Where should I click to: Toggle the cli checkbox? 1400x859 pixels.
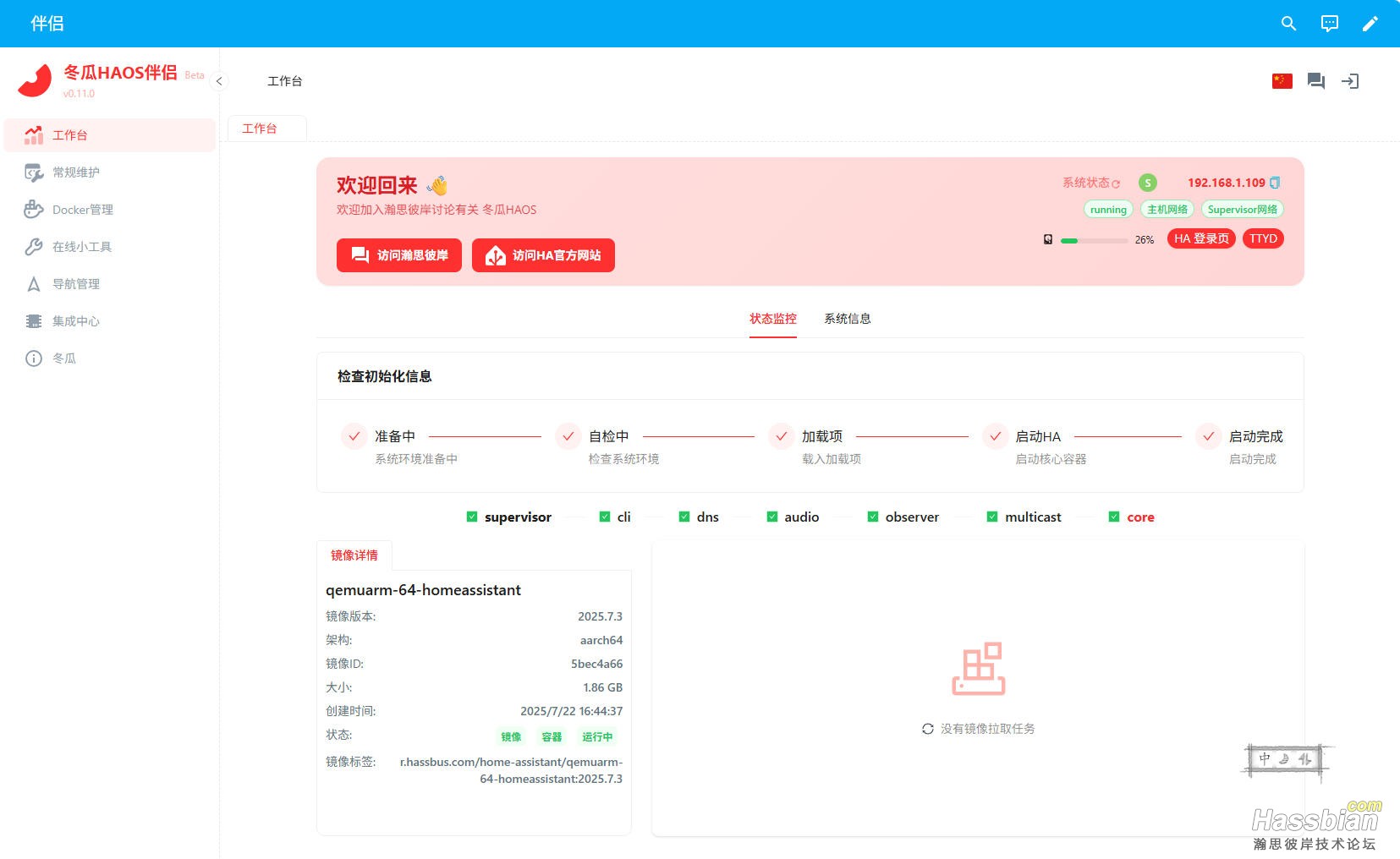[x=605, y=517]
